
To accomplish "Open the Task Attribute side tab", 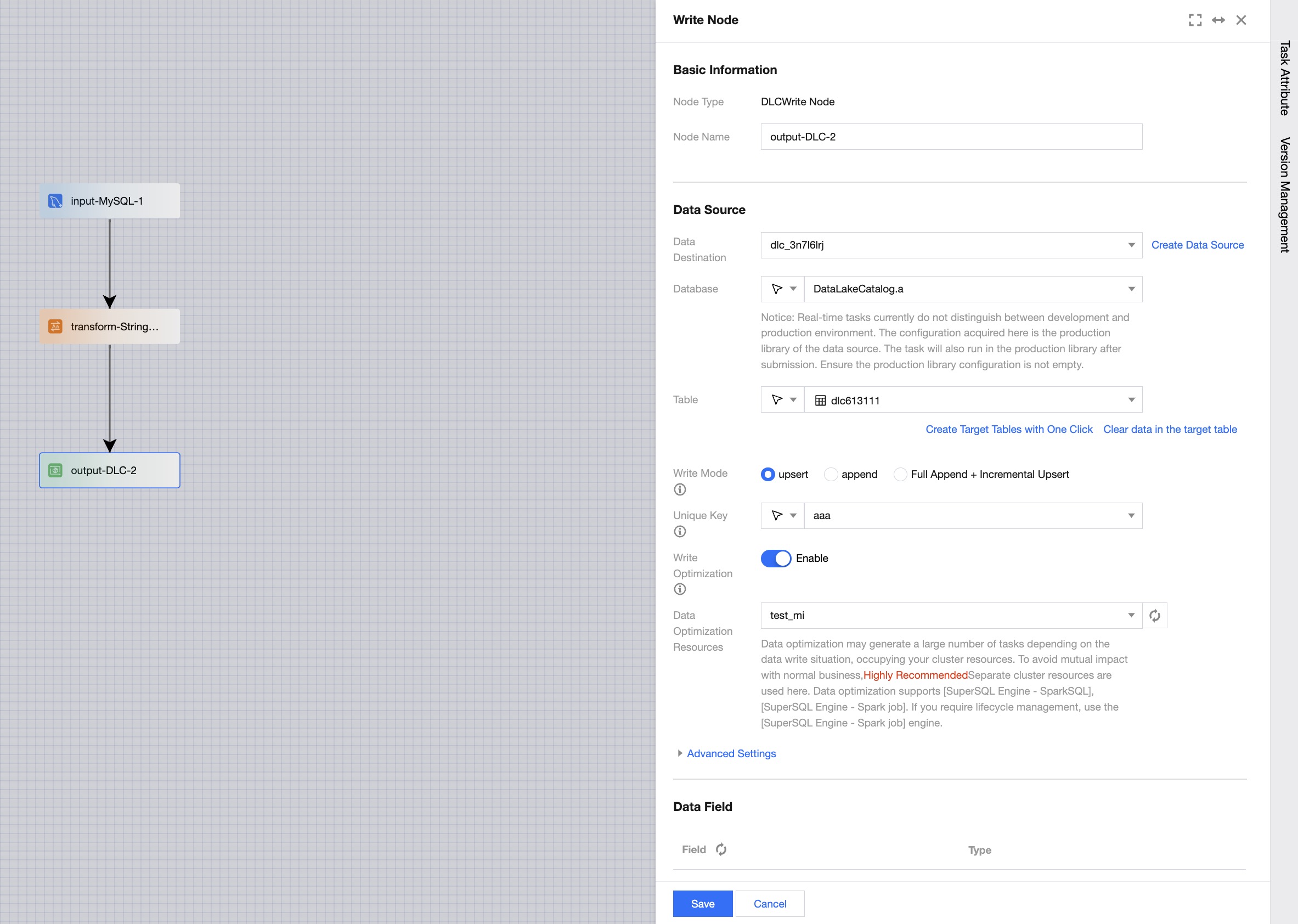I will (x=1284, y=78).
